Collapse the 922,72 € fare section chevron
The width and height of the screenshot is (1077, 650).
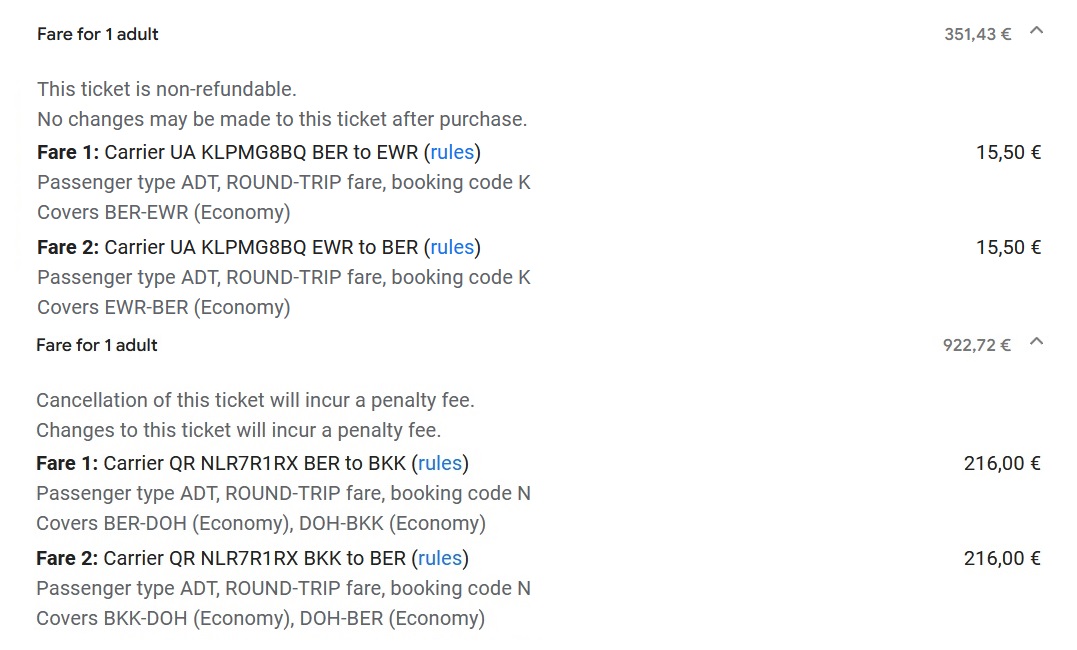click(1036, 341)
